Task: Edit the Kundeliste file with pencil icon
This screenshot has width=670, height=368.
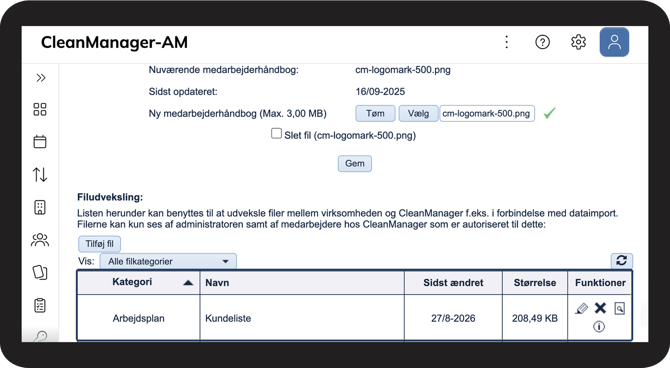Action: pyautogui.click(x=582, y=308)
